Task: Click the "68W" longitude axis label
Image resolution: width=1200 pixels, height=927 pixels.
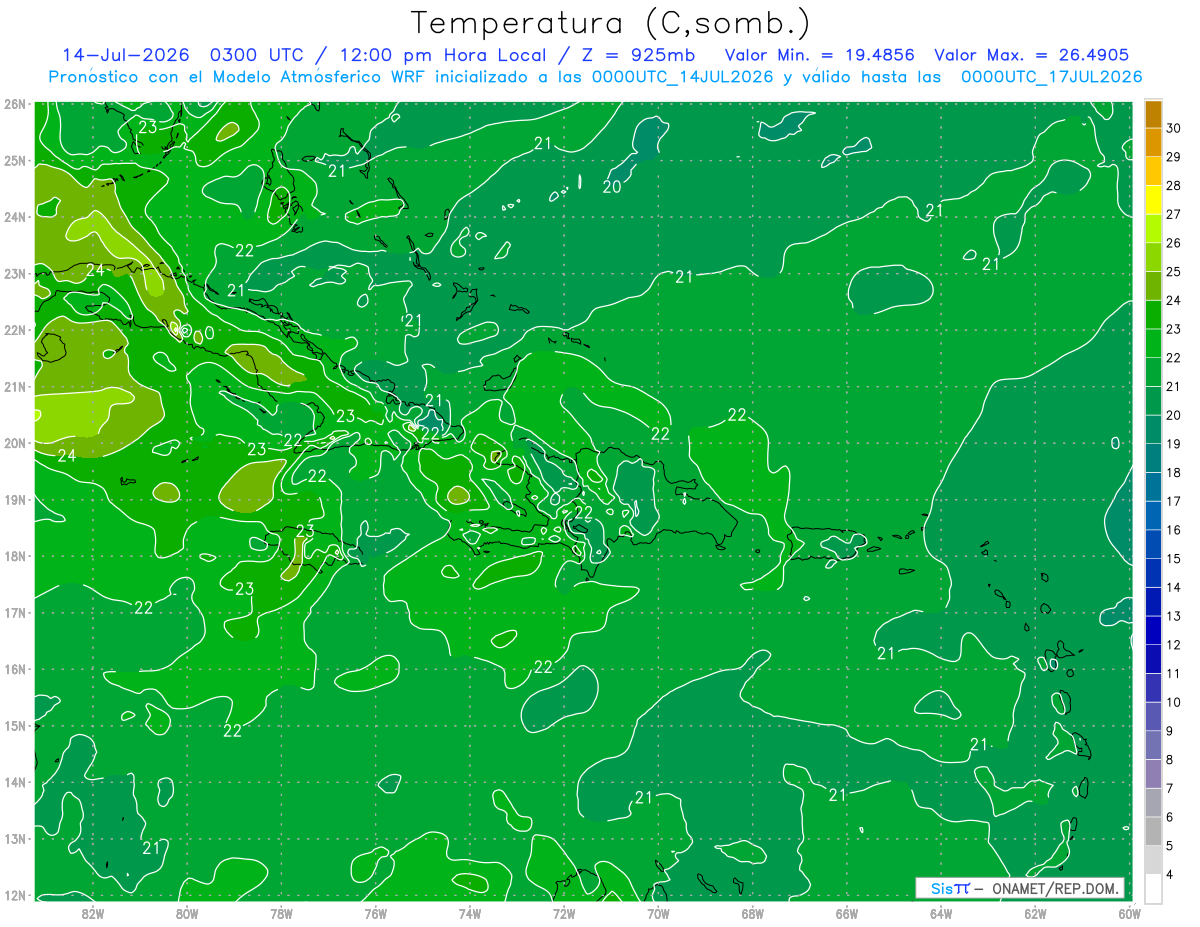Action: (752, 912)
